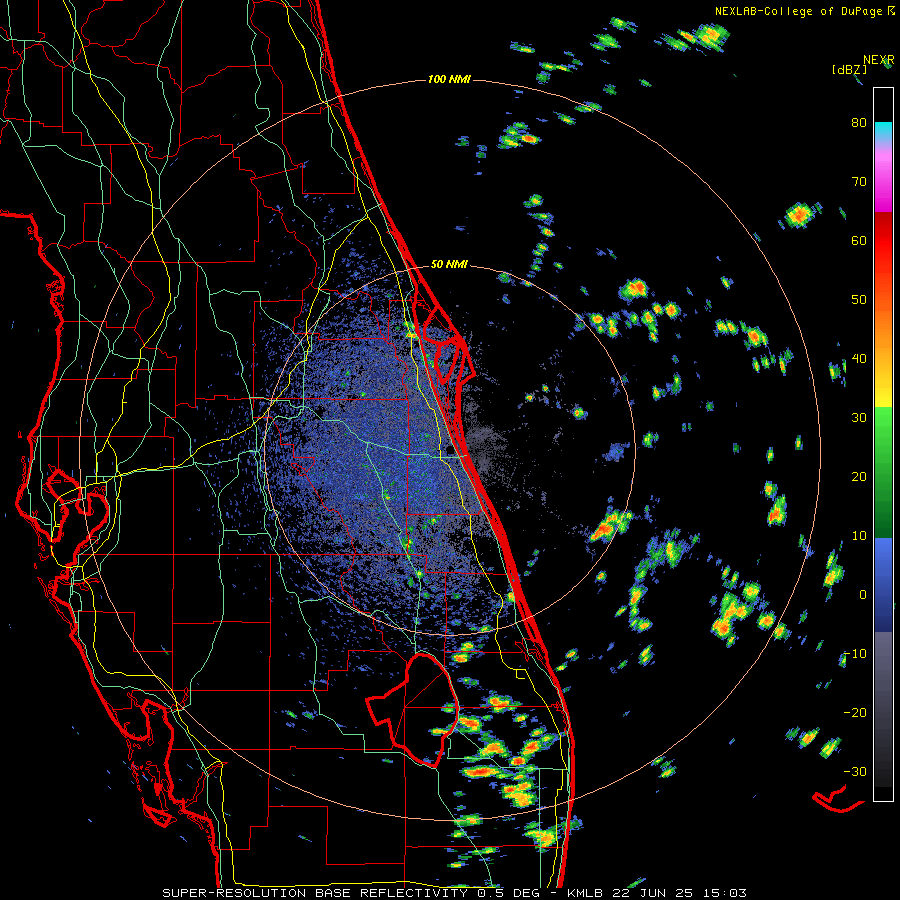Screen dimensions: 900x900
Task: Click the -10 value on the dBZ scale
Action: pyautogui.click(x=855, y=654)
